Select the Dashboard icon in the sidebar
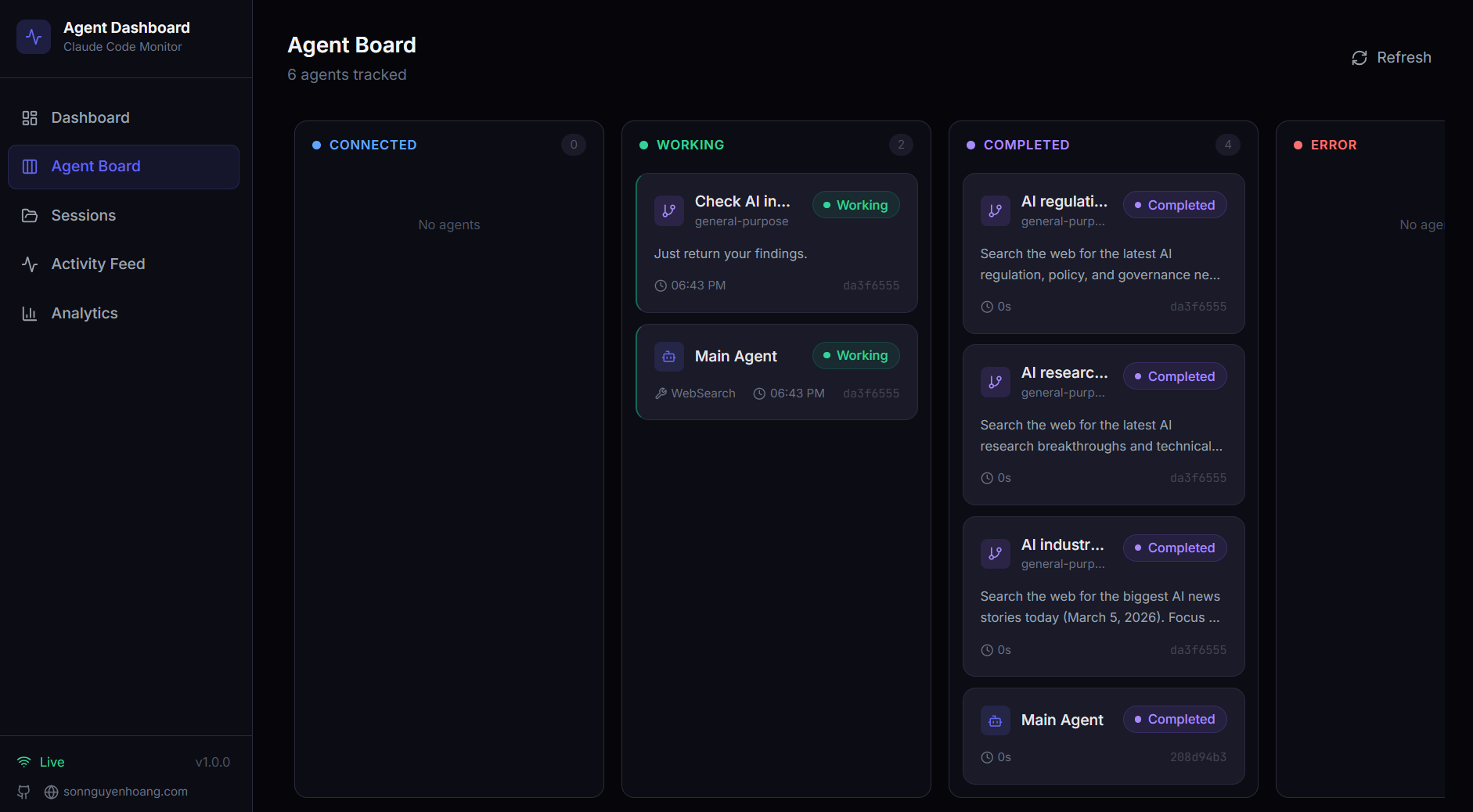 click(31, 117)
